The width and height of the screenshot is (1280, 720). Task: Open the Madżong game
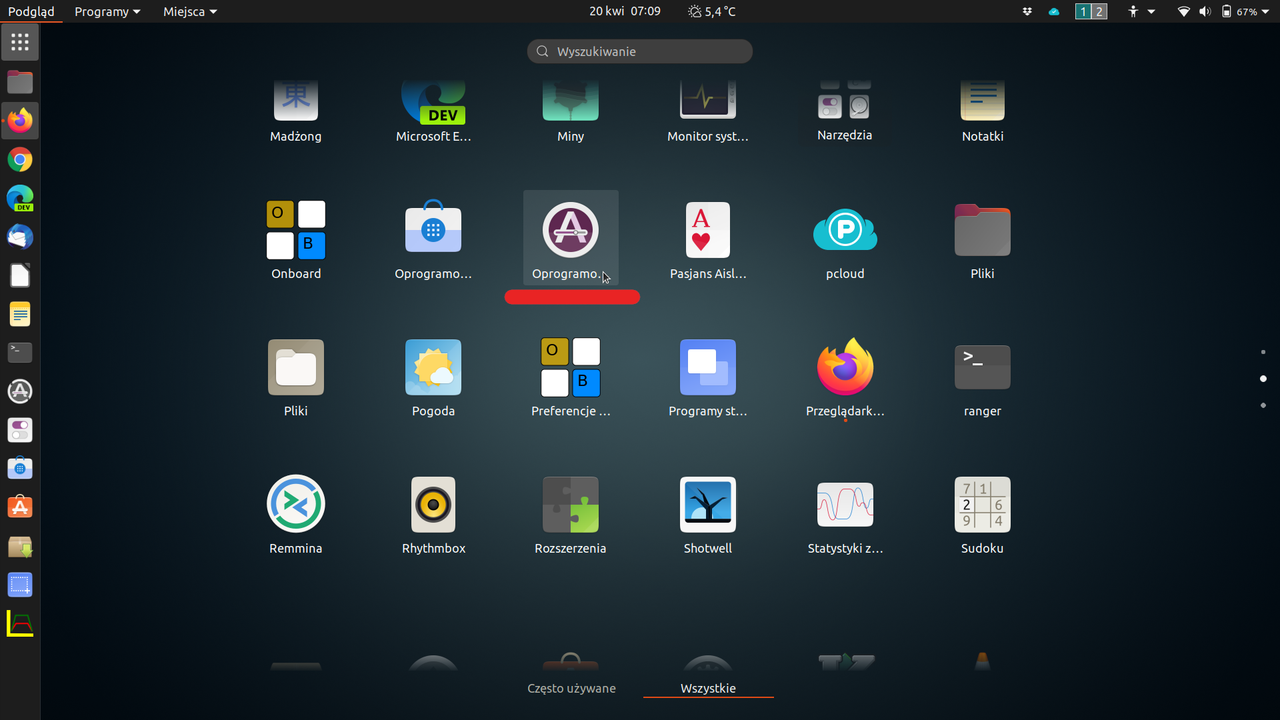(296, 110)
